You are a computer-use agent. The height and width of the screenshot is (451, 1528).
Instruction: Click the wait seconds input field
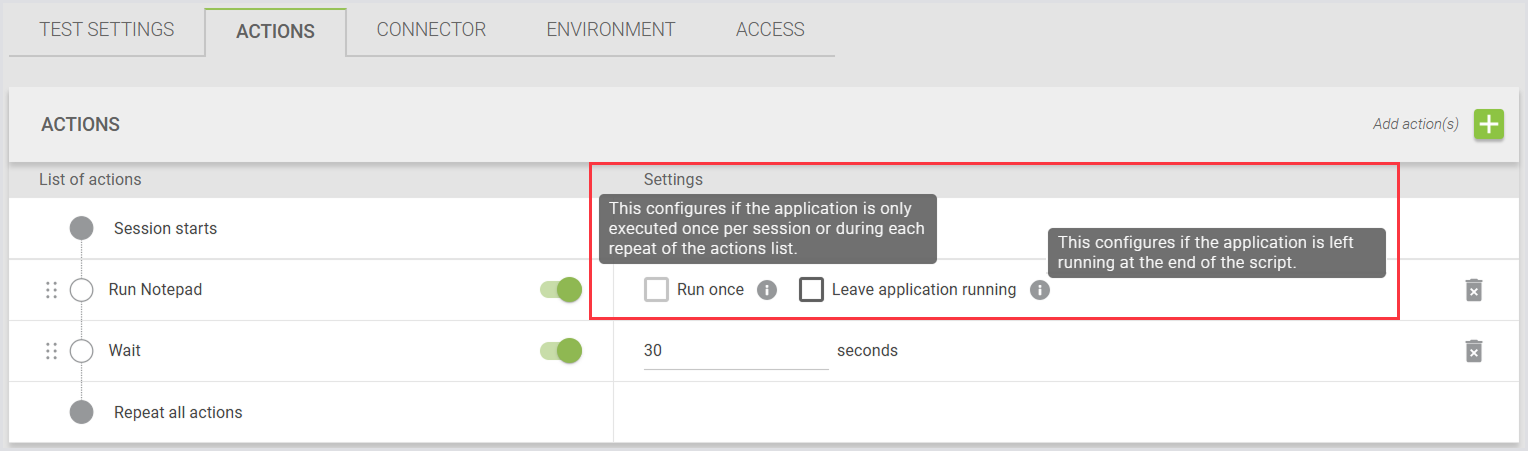[x=735, y=351]
